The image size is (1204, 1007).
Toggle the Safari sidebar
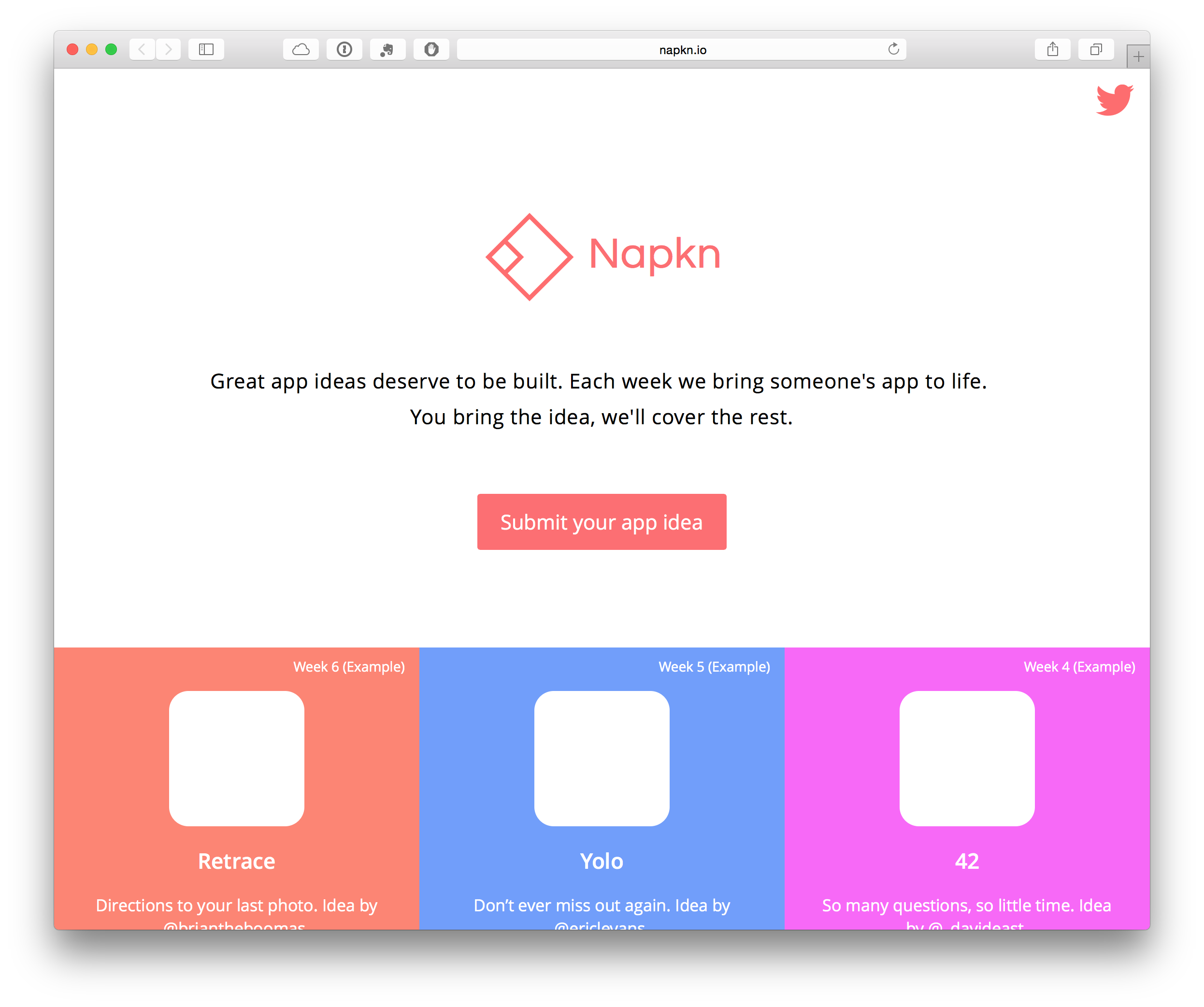click(x=206, y=49)
